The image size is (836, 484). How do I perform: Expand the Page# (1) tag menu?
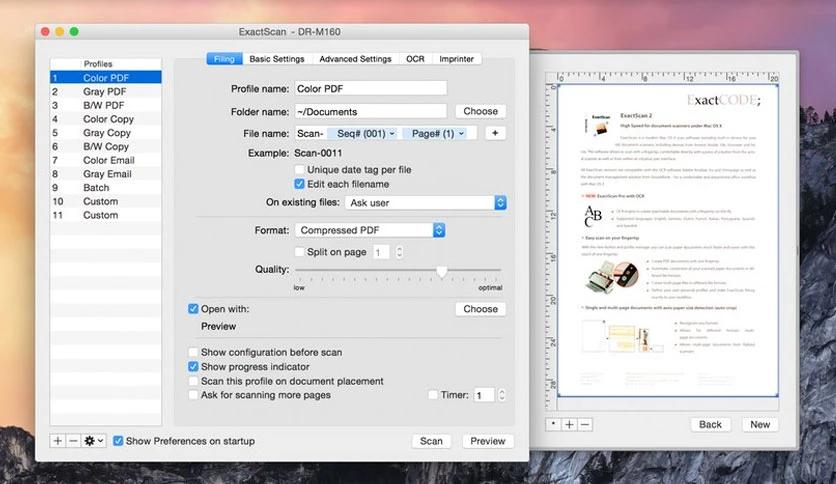461,133
